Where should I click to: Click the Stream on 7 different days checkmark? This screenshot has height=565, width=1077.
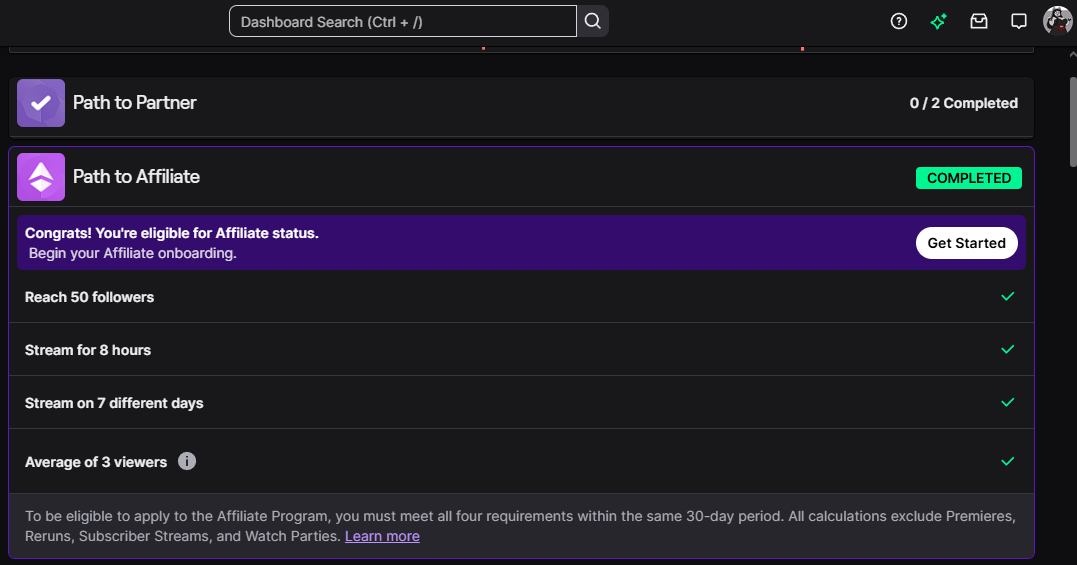coord(1008,403)
